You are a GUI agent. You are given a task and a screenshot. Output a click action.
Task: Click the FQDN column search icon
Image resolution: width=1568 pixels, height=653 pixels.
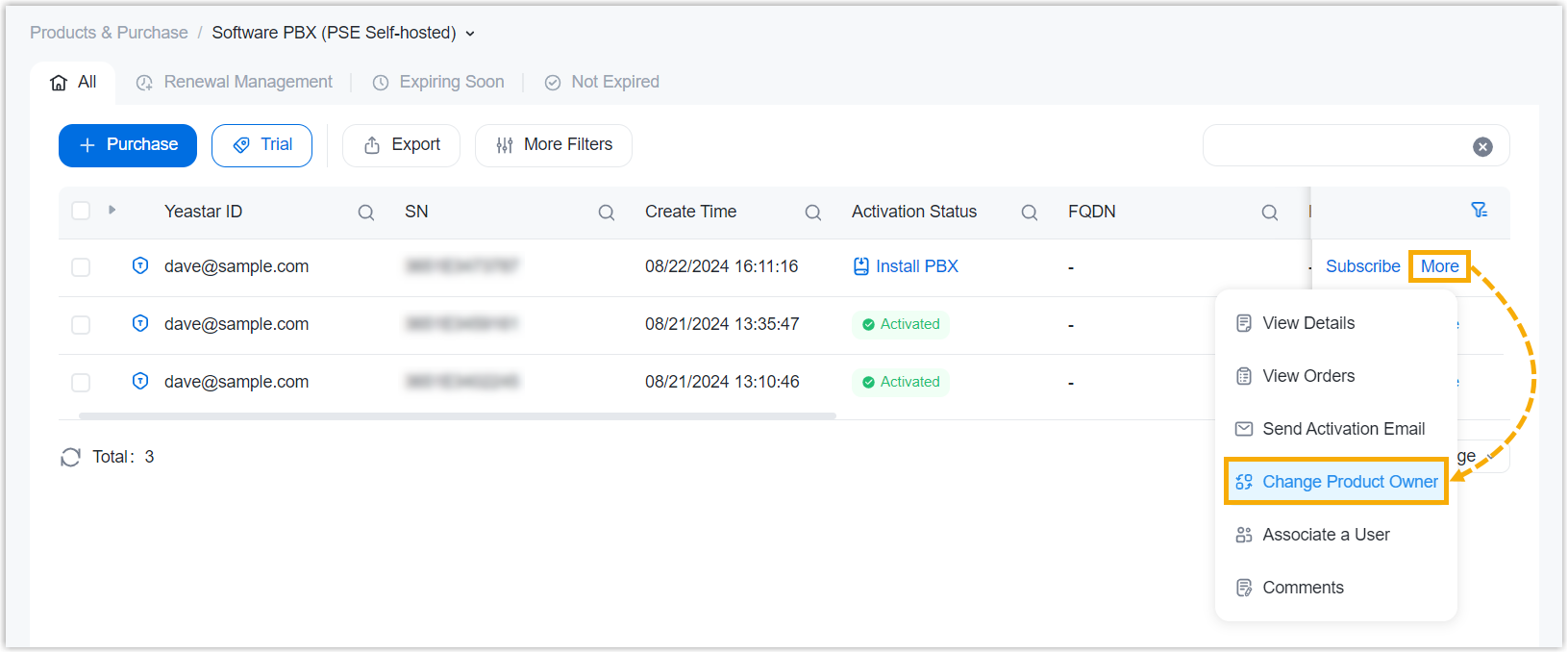1270,213
